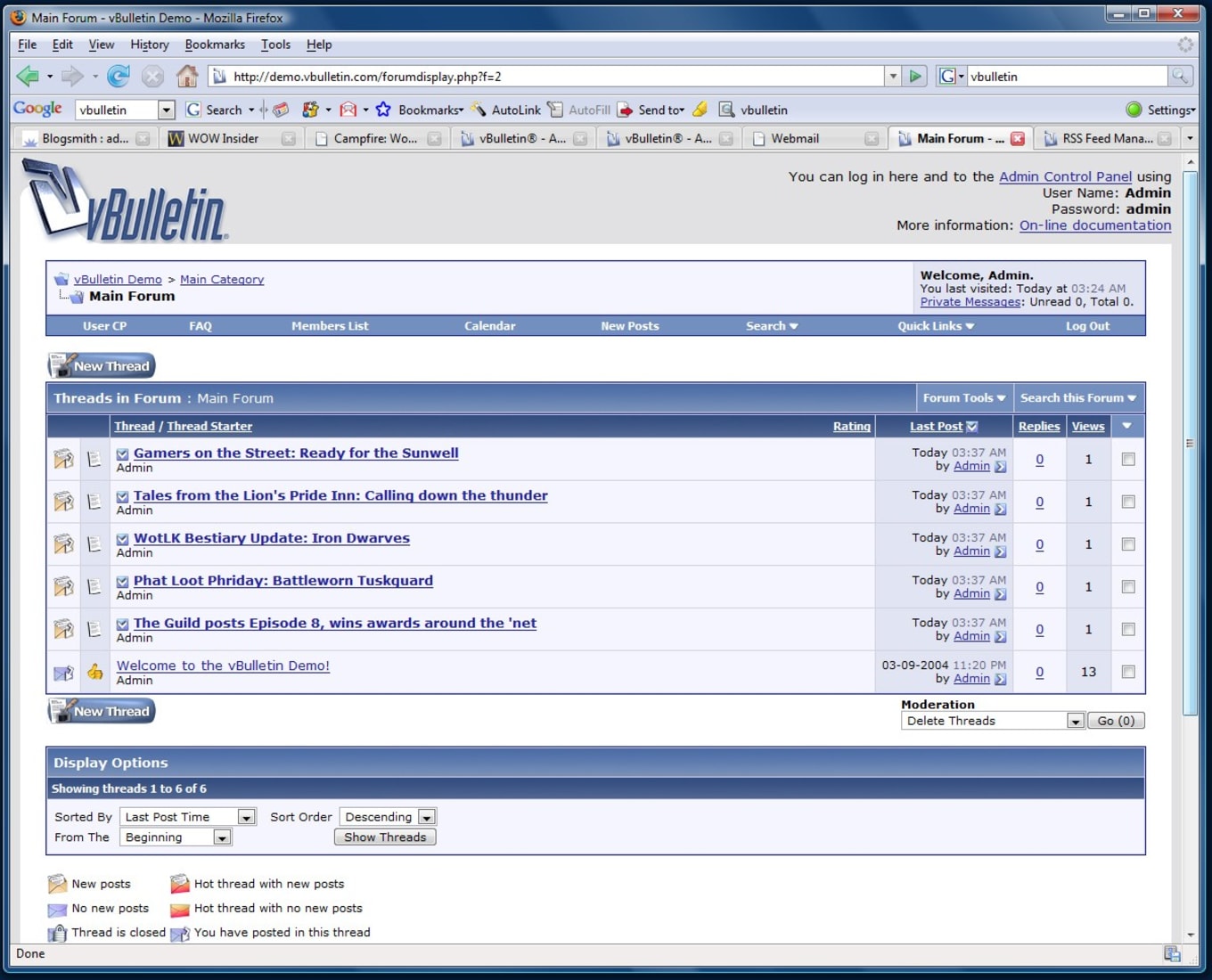The width and height of the screenshot is (1212, 980).
Task: Click the scrollbar down arrow at bottom right
Action: 1191,935
